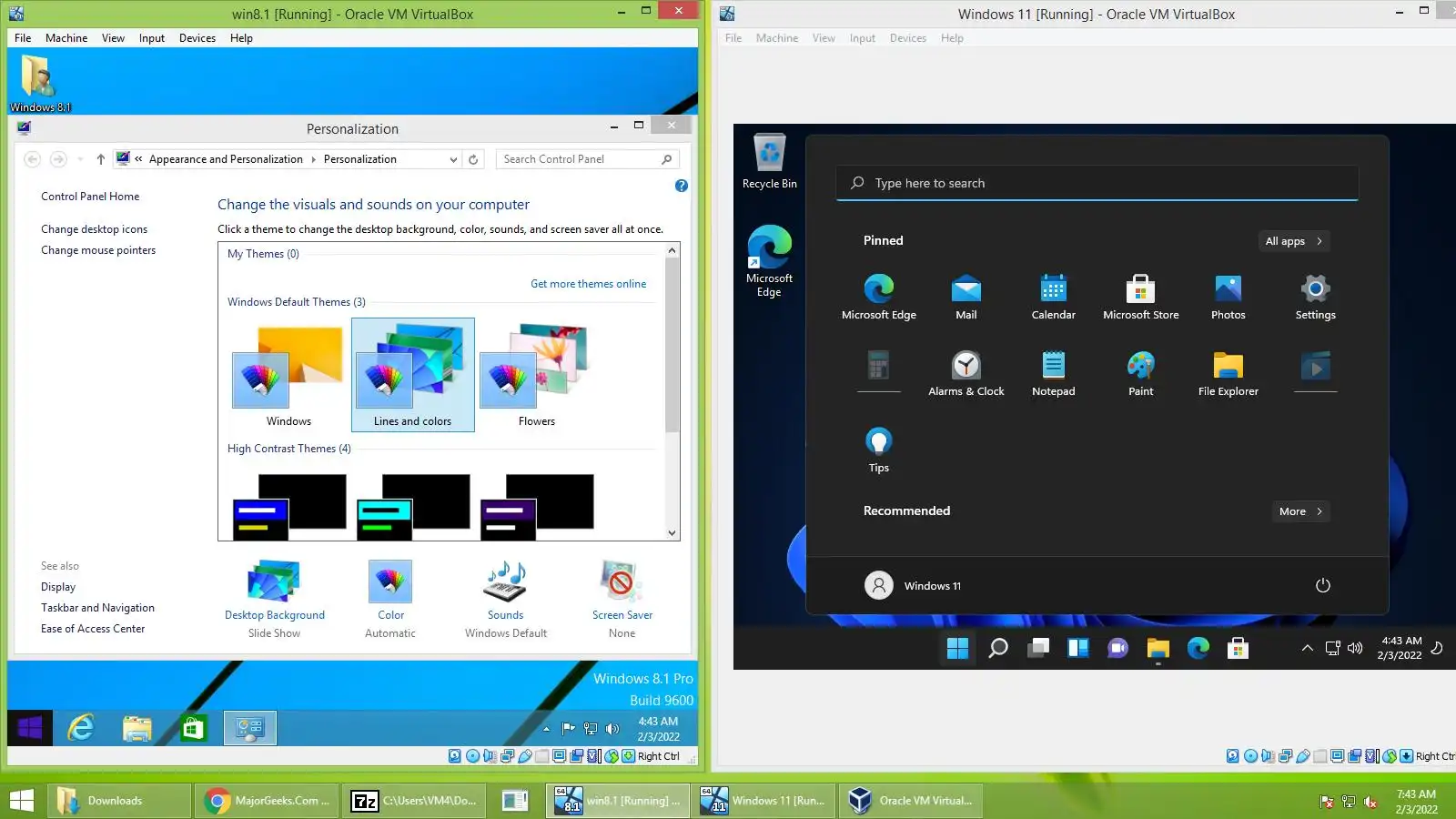Switch to Downloads in host taskbar

click(119, 801)
